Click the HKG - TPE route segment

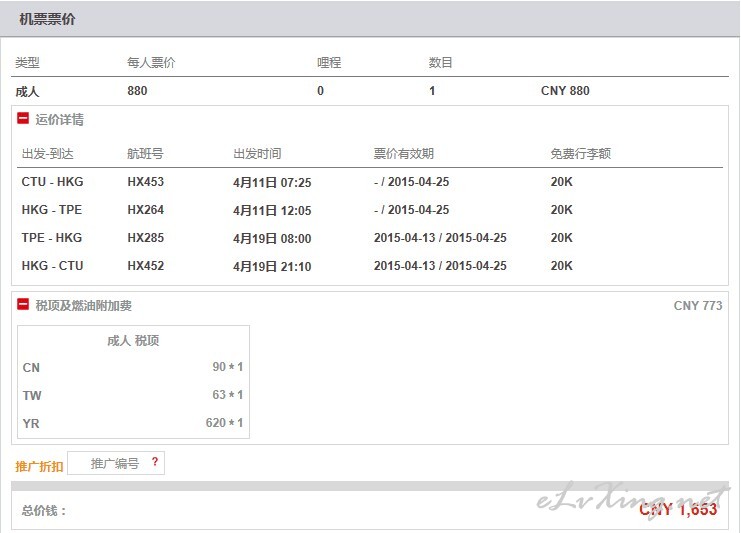point(52,210)
